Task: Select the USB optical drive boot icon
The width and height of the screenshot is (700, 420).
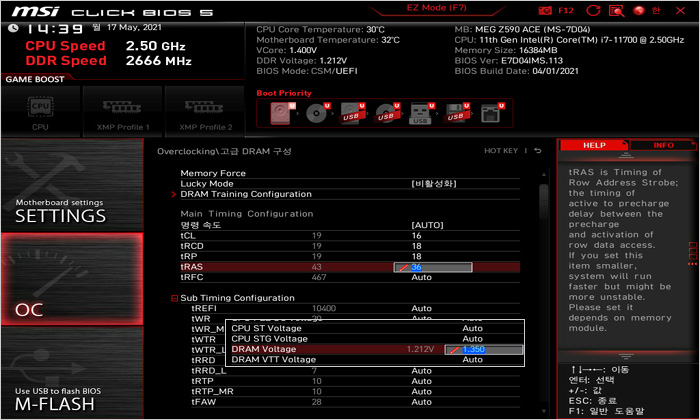Action: click(x=388, y=113)
